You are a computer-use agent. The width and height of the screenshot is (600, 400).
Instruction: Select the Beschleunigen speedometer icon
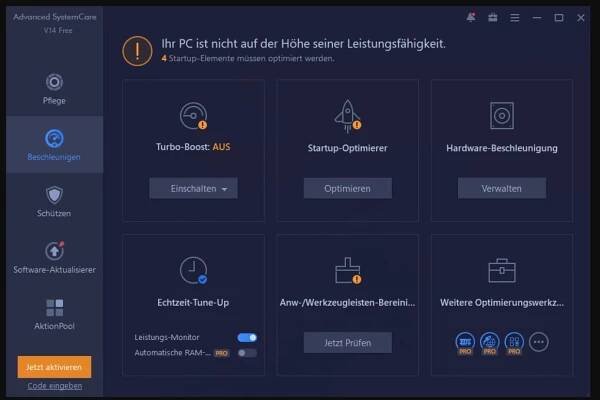click(x=54, y=138)
